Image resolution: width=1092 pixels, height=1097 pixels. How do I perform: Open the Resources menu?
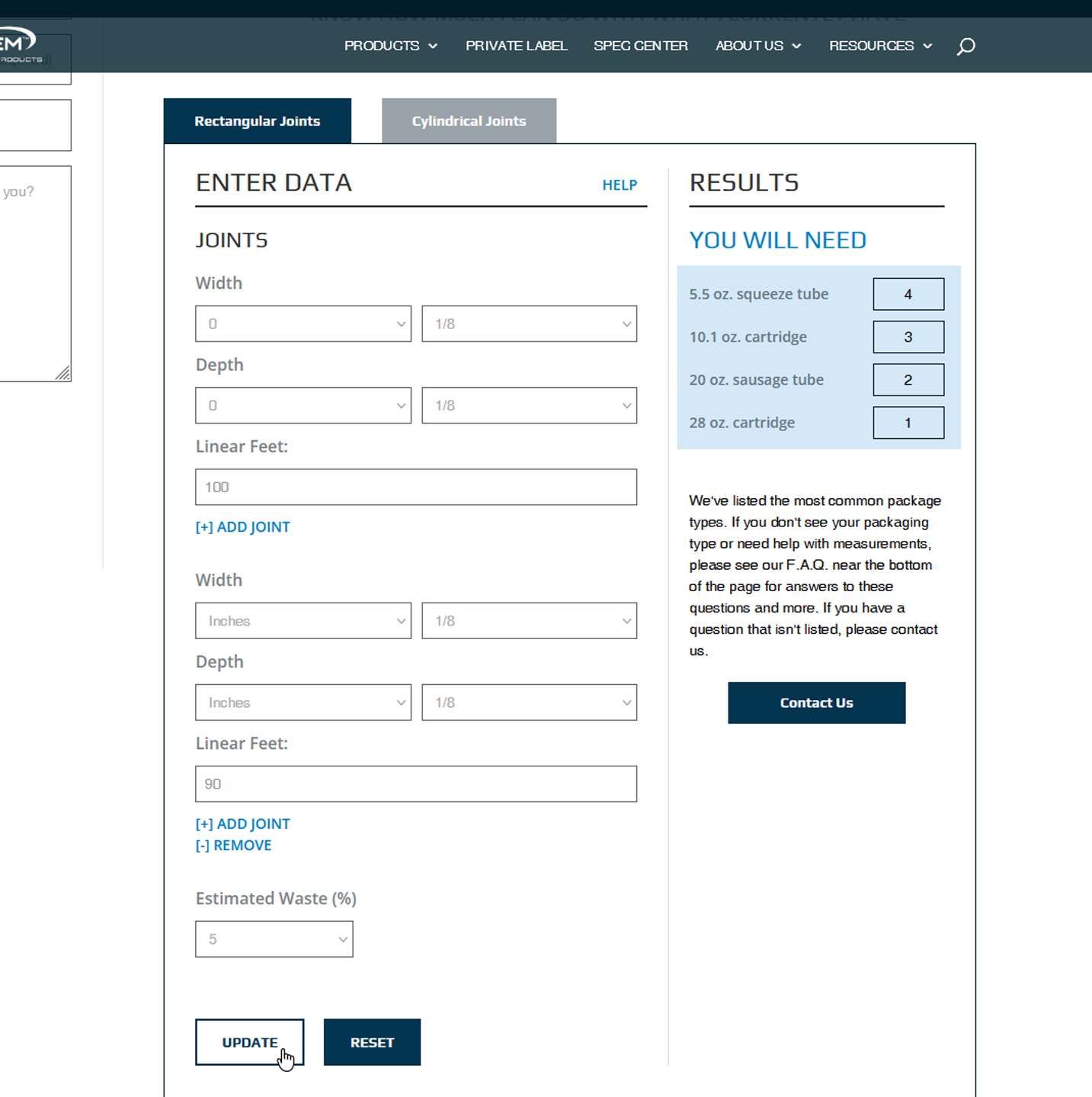pyautogui.click(x=880, y=46)
